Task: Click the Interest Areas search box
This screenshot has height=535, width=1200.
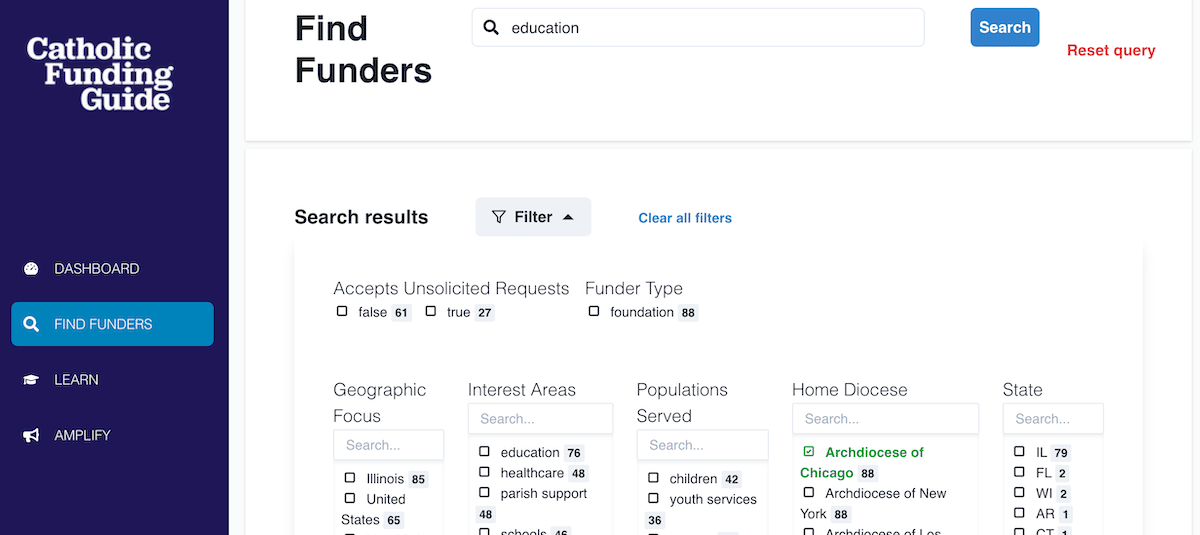Action: [540, 419]
